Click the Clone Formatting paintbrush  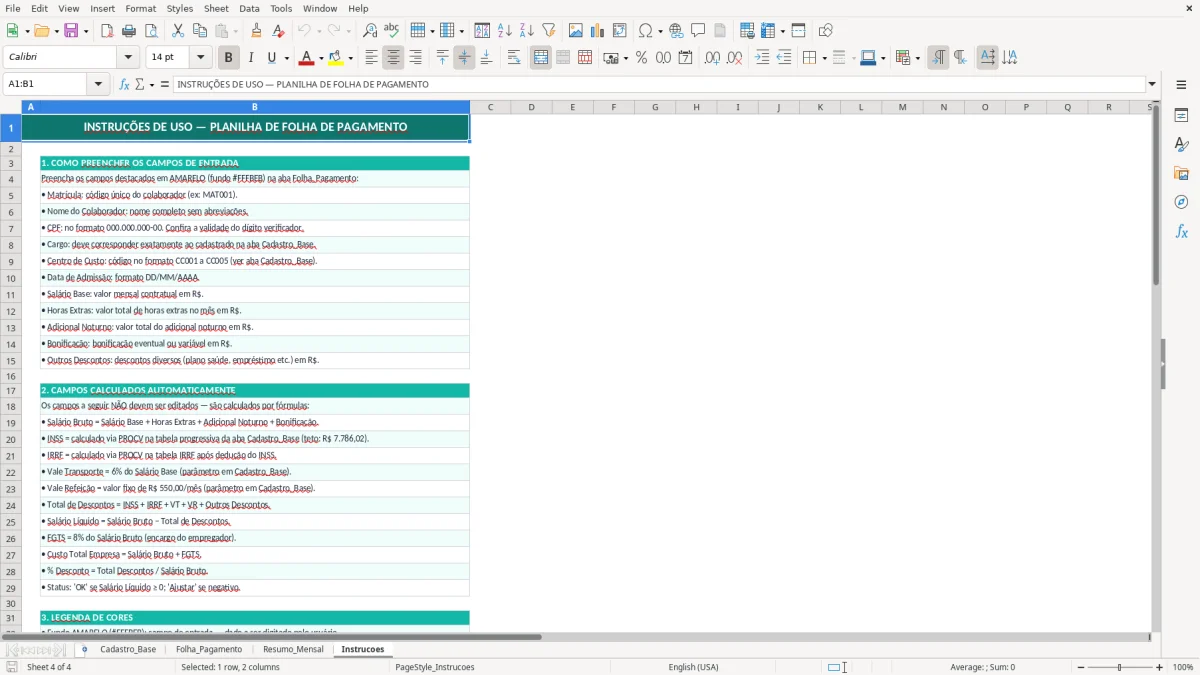click(257, 31)
